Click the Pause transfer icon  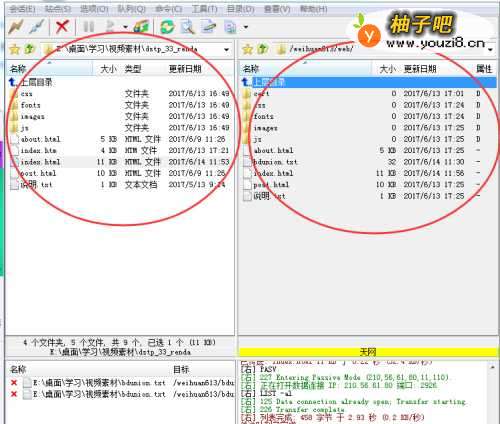point(88,27)
